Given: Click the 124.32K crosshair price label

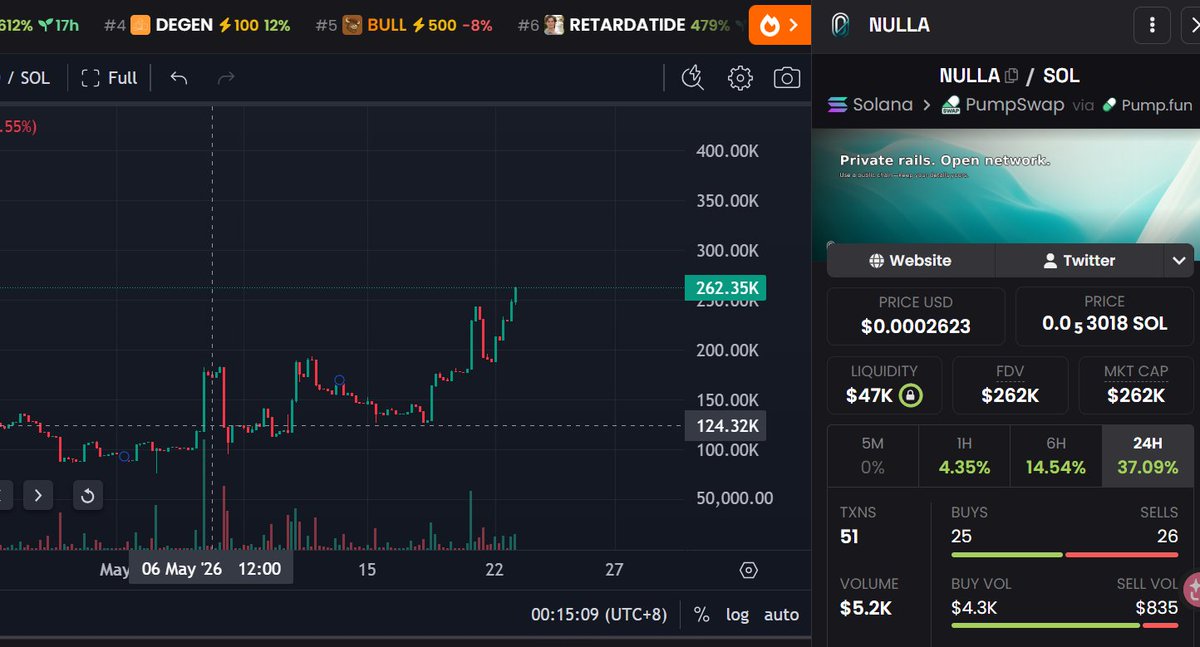Looking at the screenshot, I should tap(724, 426).
